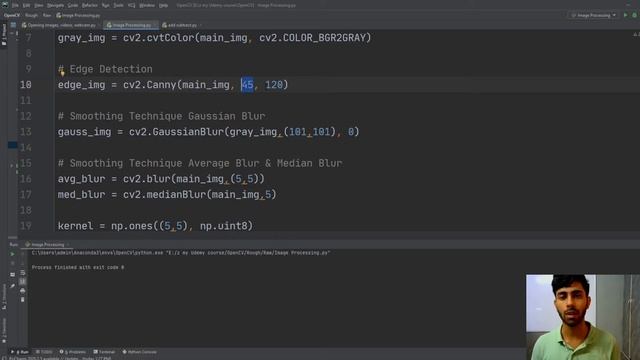Select the Image Processing tab in Run panel
Image resolution: width=640 pixels, height=360 pixels.
pyautogui.click(x=47, y=244)
